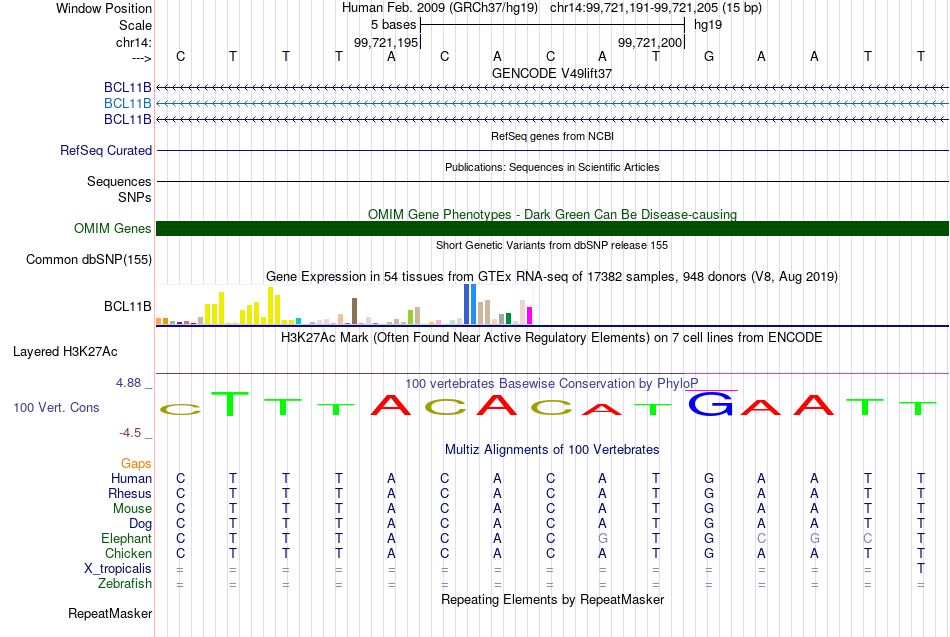Click the 'RefSeq genes from NCBI' title
The image size is (950, 637).
[552, 136]
